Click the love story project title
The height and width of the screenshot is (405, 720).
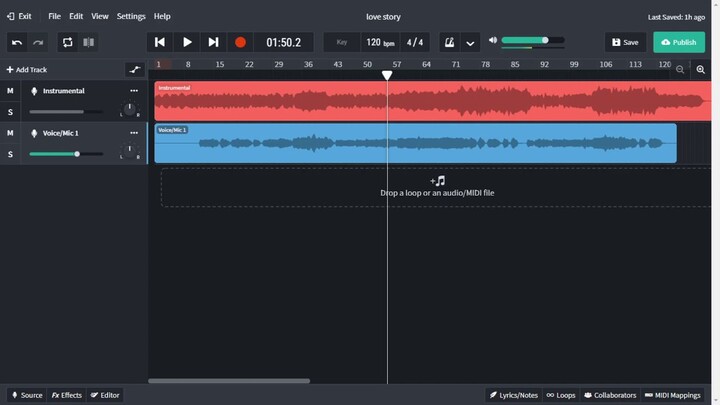383,17
